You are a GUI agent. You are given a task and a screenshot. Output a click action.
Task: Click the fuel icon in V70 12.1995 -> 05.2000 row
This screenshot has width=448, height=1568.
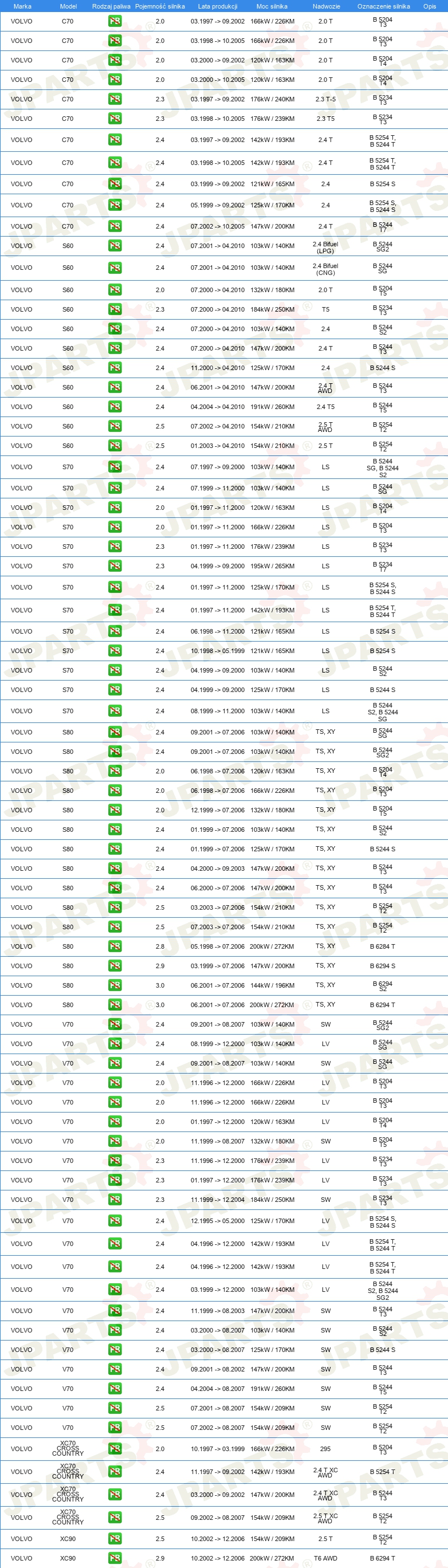click(115, 1221)
